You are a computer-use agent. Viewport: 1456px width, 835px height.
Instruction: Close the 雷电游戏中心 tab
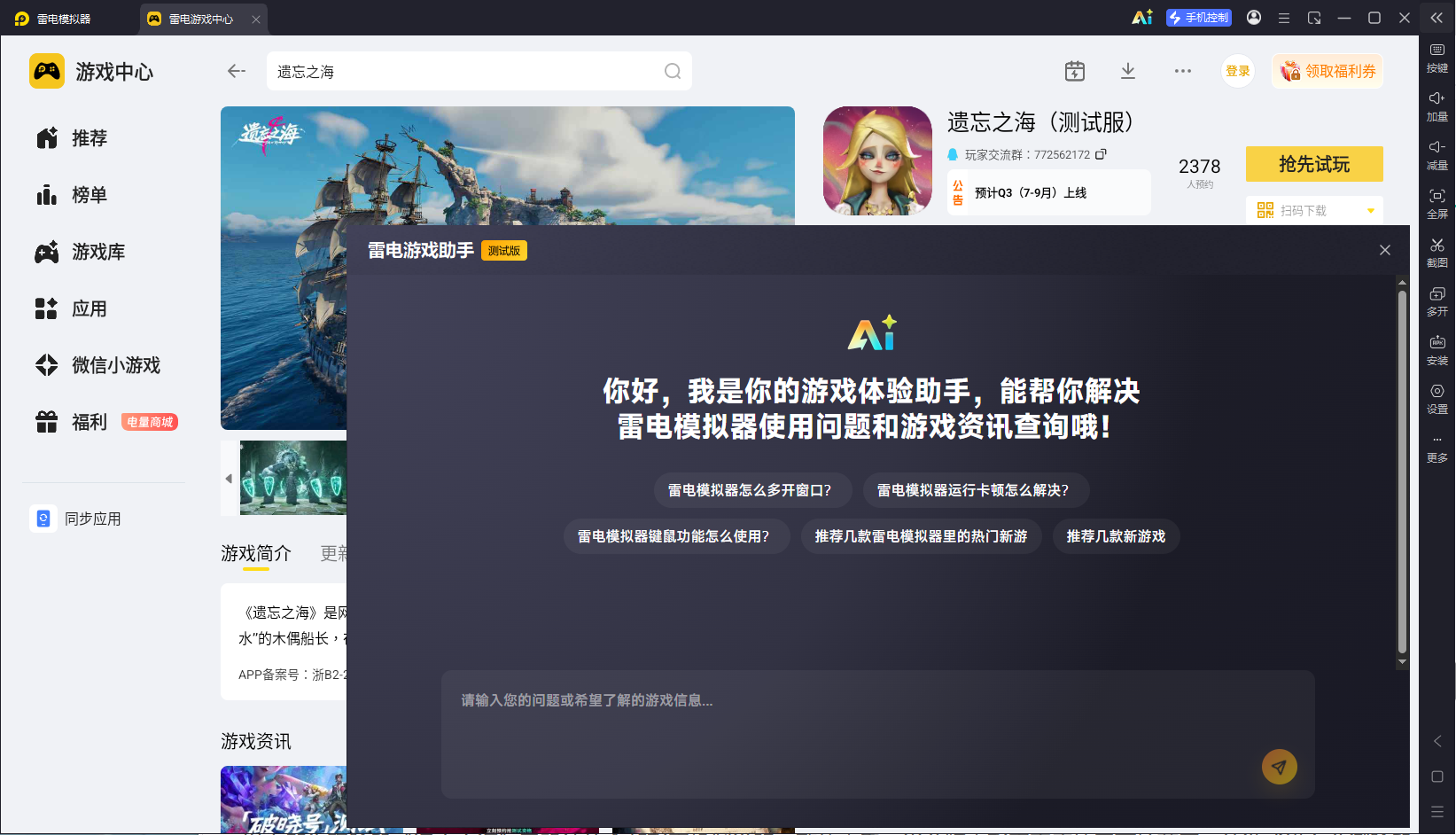point(256,19)
